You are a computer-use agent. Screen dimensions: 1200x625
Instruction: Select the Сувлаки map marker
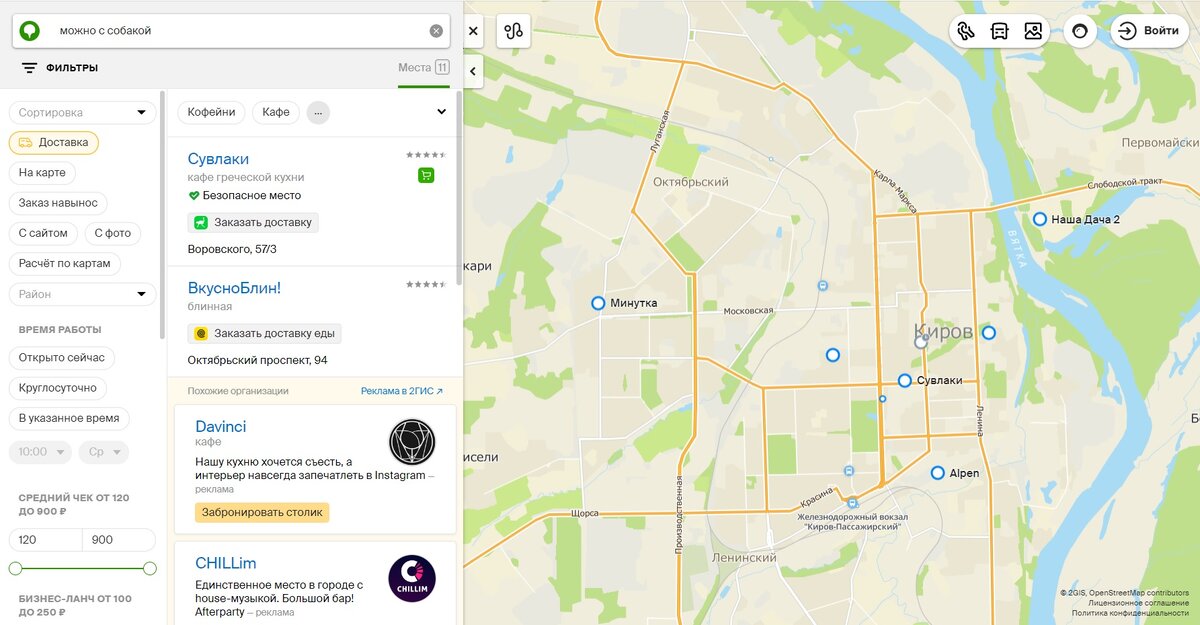(905, 381)
